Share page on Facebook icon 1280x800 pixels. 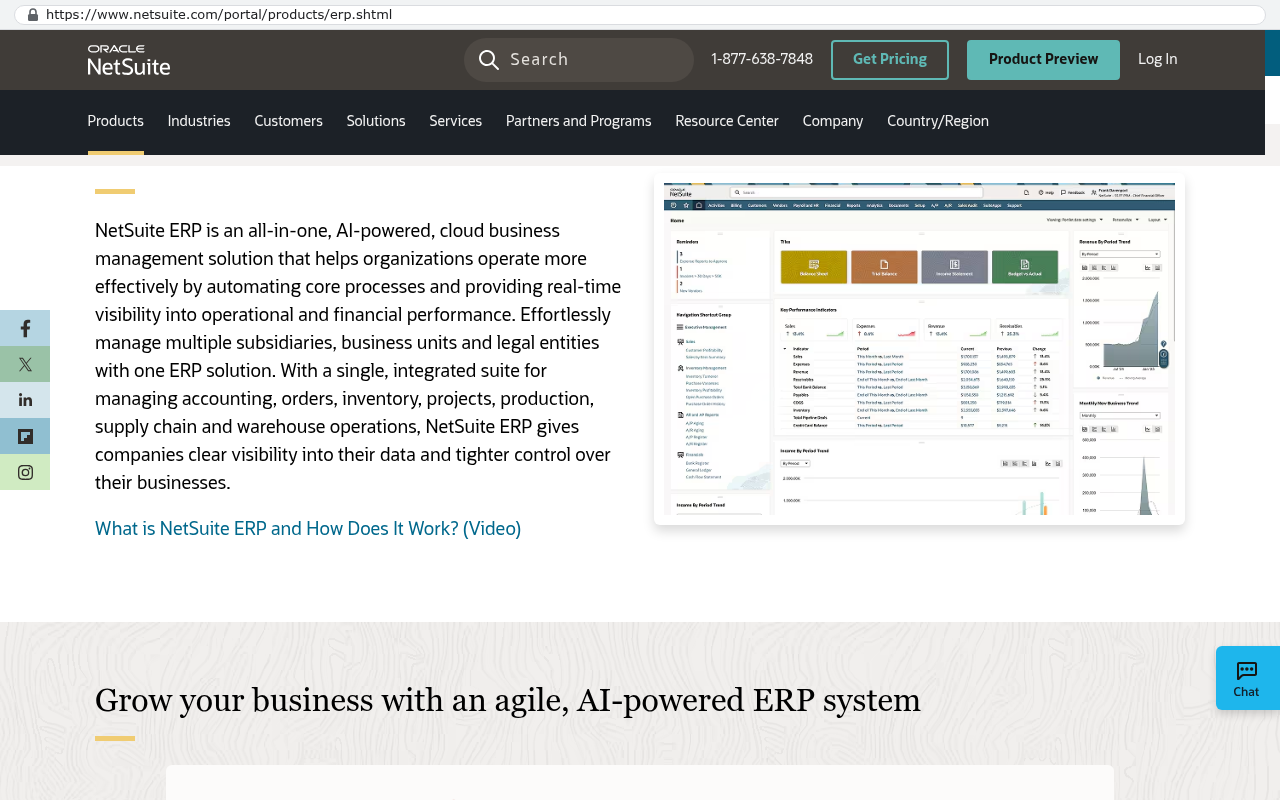point(25,328)
